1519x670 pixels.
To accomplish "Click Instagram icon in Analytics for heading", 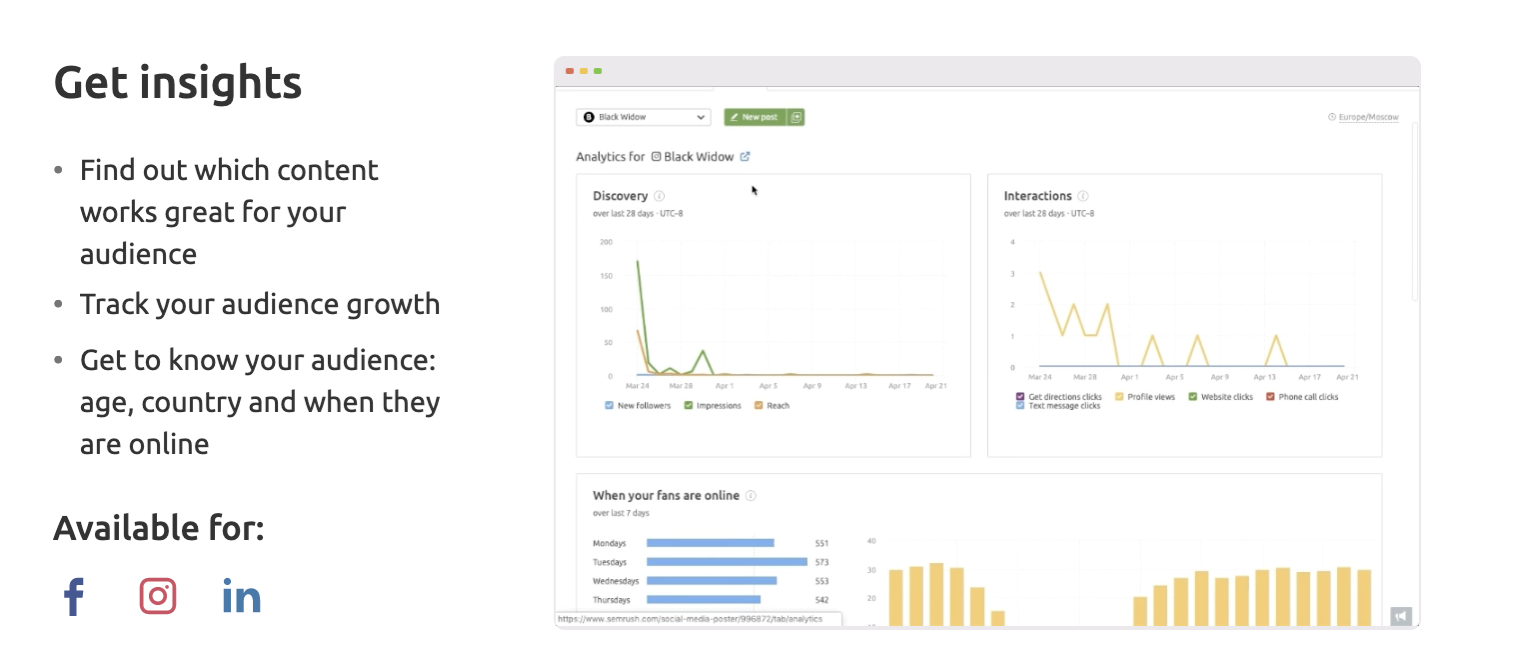I will [656, 156].
